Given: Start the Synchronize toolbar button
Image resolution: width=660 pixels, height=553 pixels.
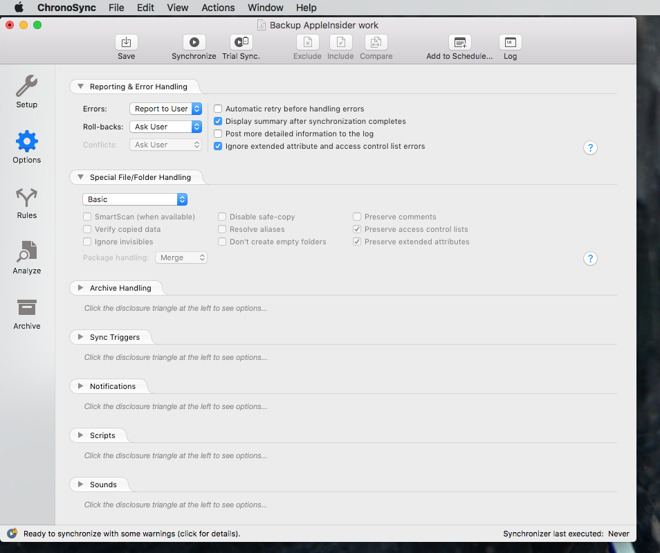Looking at the screenshot, I should [194, 43].
